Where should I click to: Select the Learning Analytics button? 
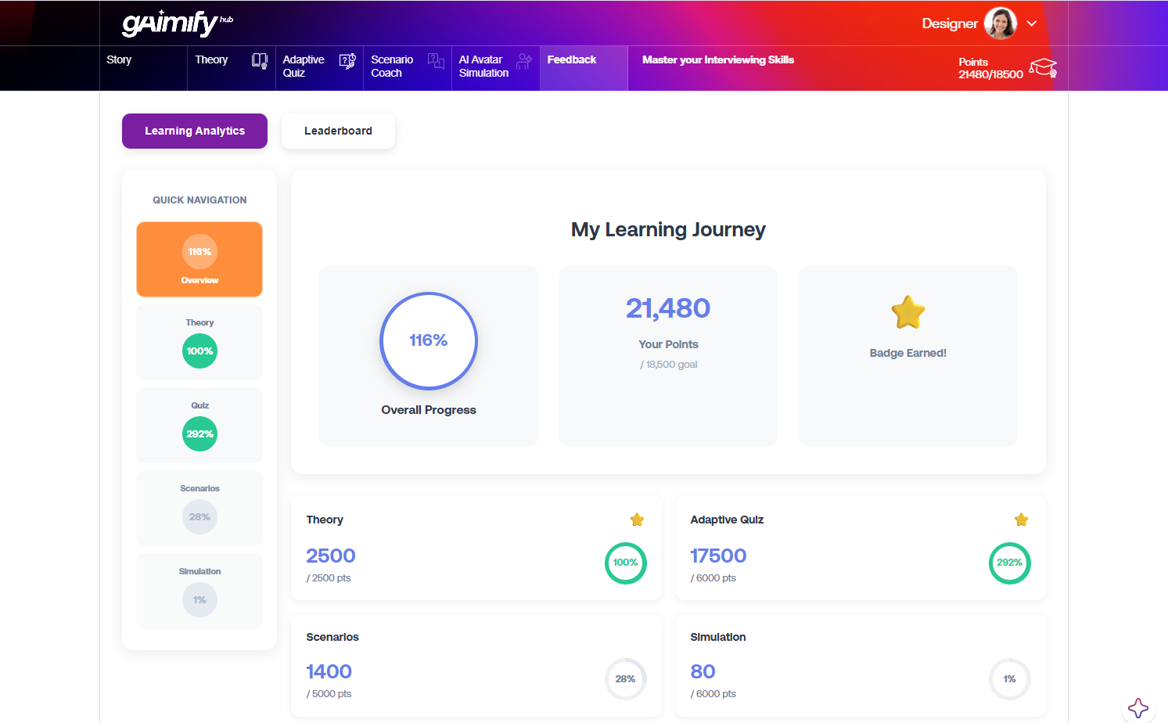[x=195, y=131]
